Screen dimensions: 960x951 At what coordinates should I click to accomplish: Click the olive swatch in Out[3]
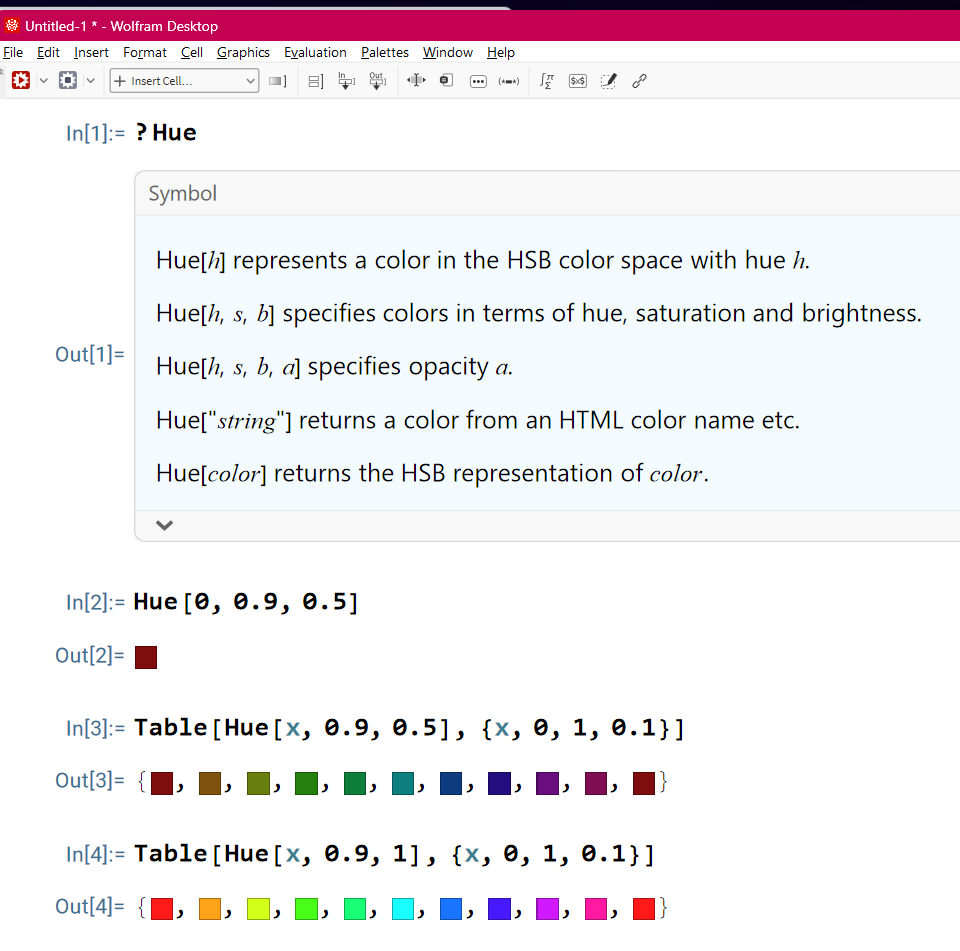pyautogui.click(x=258, y=783)
